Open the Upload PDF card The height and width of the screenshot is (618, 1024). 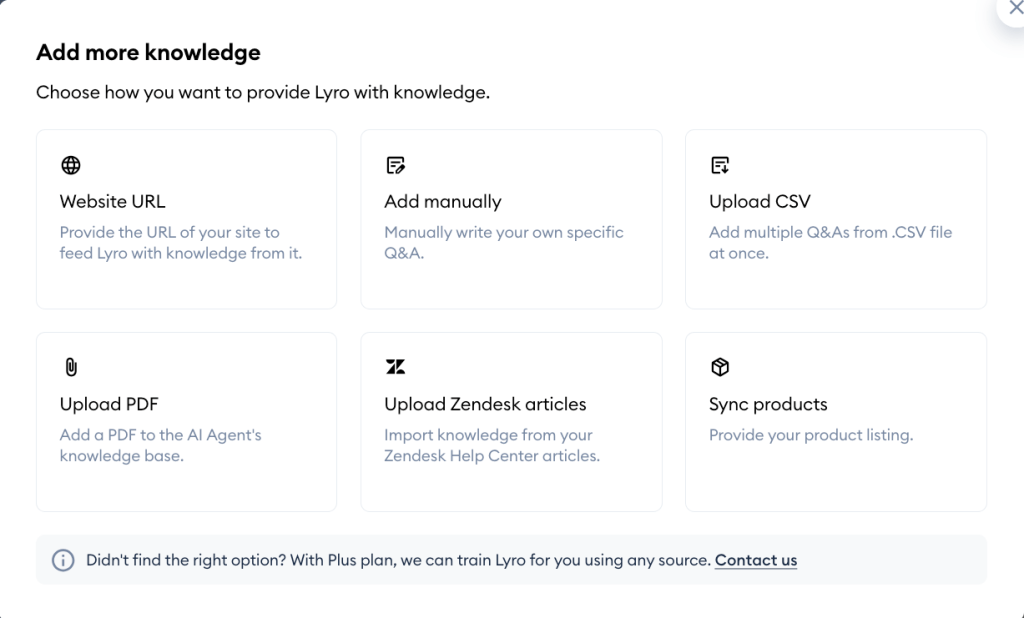(186, 420)
